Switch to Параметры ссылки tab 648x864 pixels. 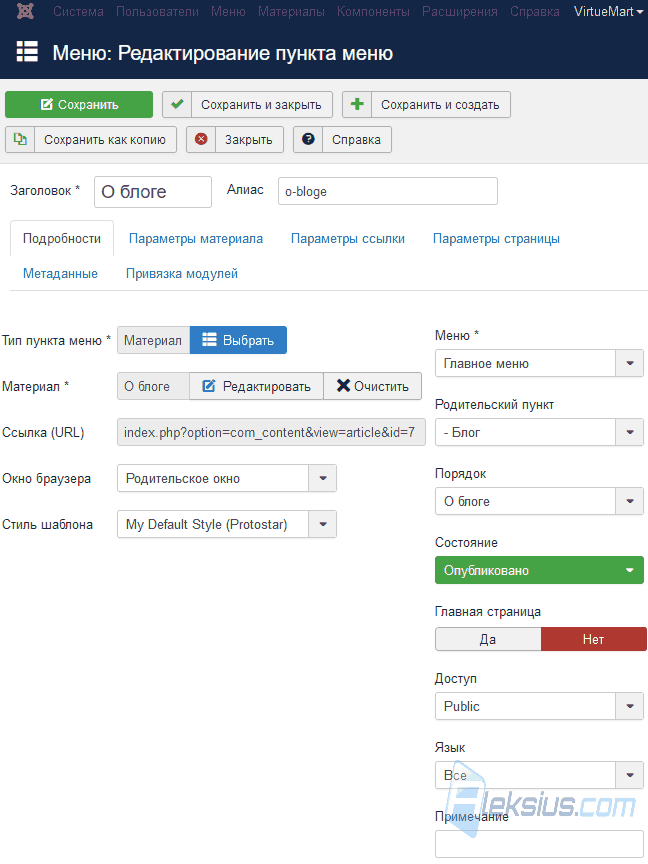pos(348,239)
